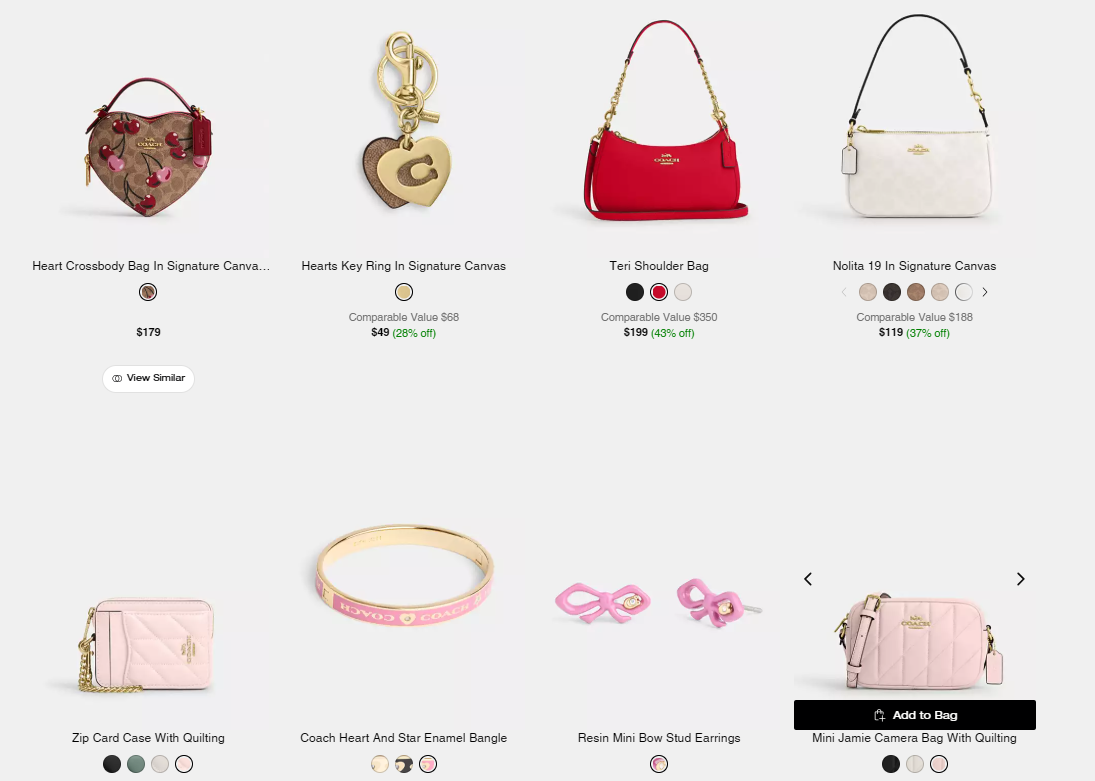The image size is (1095, 781).
Task: Advance Nolita 19 color swatches with right chevron
Action: tap(985, 292)
